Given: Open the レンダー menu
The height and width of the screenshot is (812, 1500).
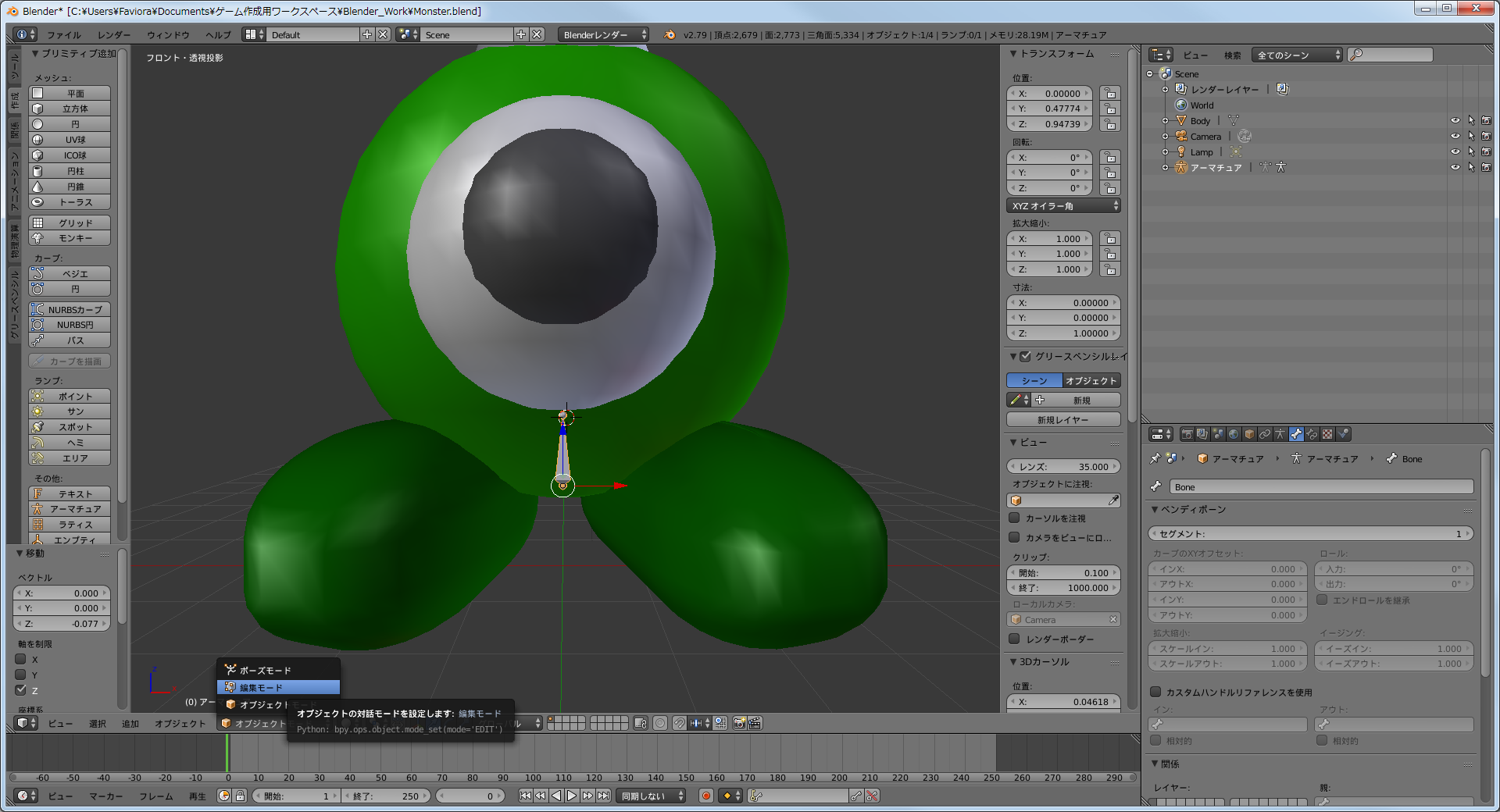Looking at the screenshot, I should click(x=114, y=34).
